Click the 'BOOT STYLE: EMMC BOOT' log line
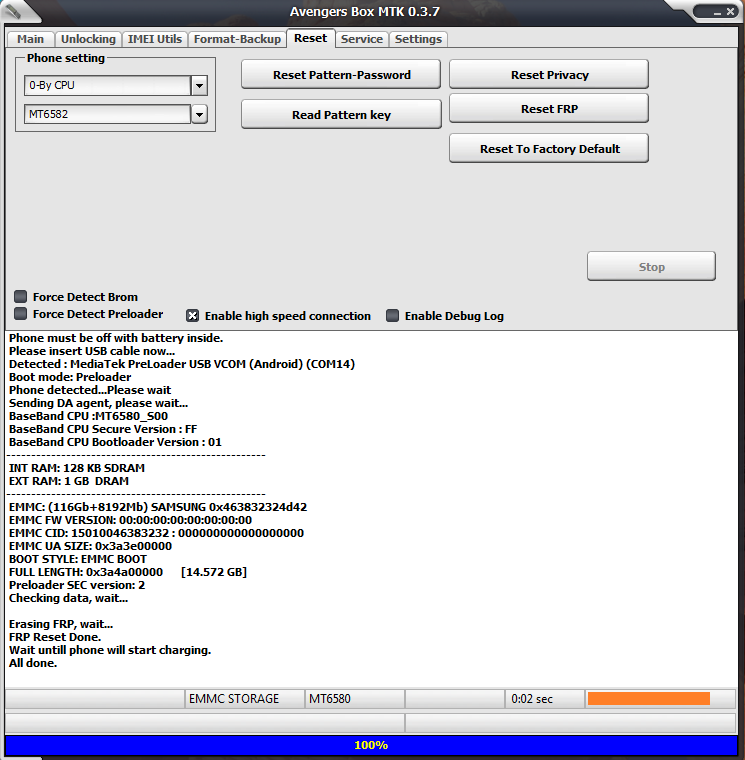 [78, 559]
